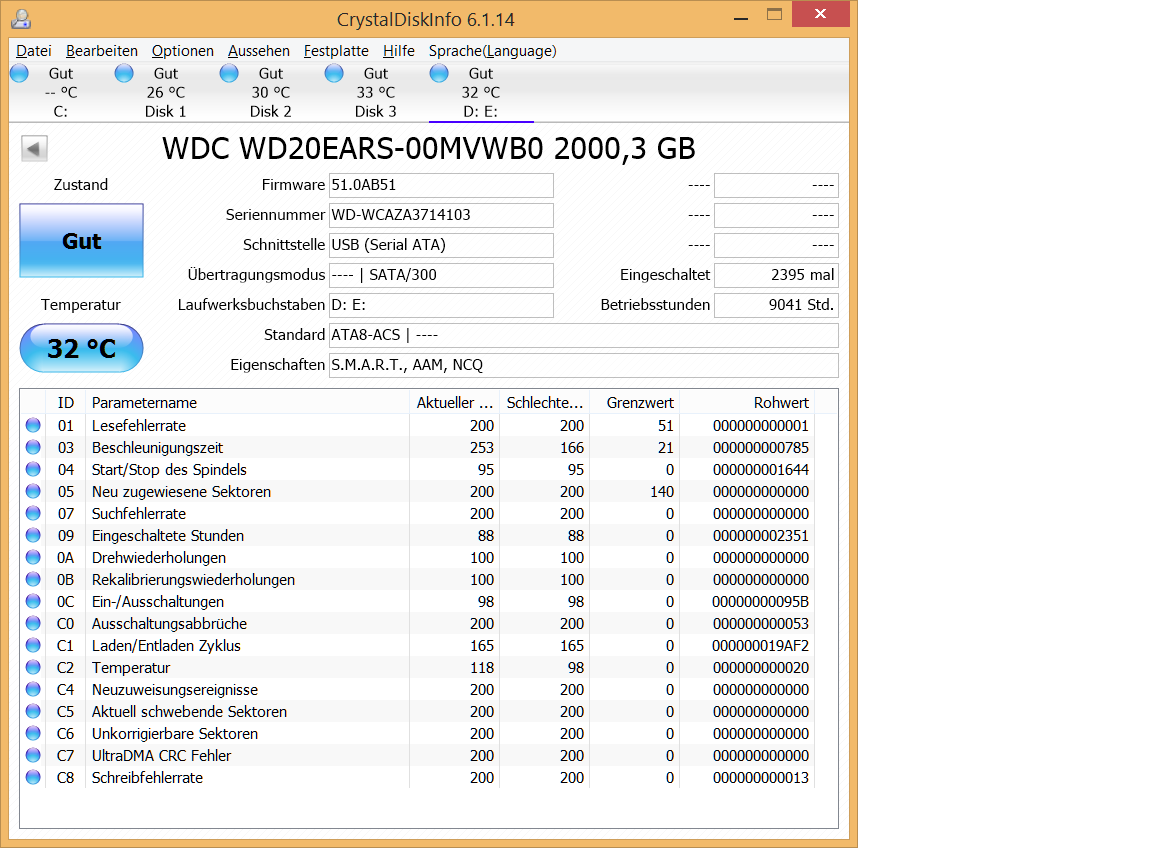Click status icon for Drehwiederholungen row
Viewport: 1152px width, 848px height.
click(33, 557)
